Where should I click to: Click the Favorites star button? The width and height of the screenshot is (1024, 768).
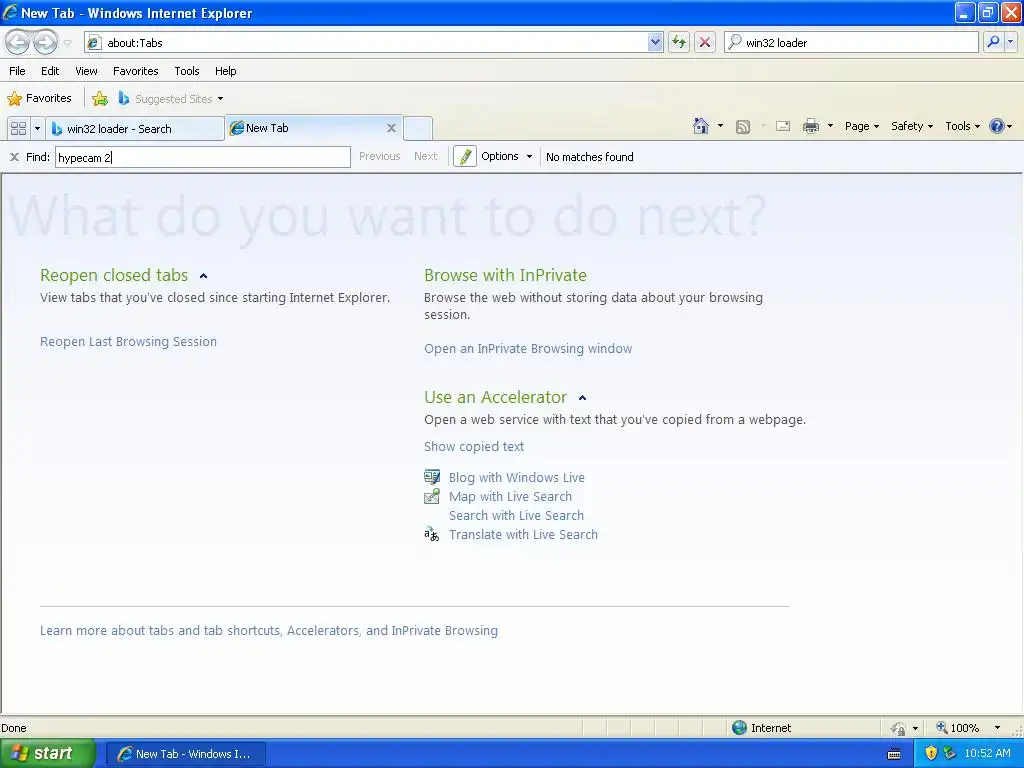pyautogui.click(x=40, y=99)
